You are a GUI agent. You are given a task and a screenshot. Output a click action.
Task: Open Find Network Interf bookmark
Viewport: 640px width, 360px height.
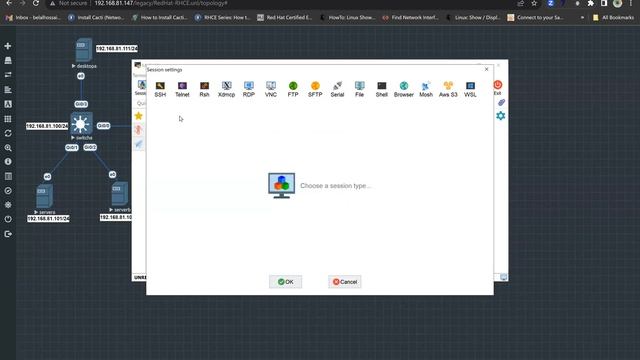(x=410, y=18)
